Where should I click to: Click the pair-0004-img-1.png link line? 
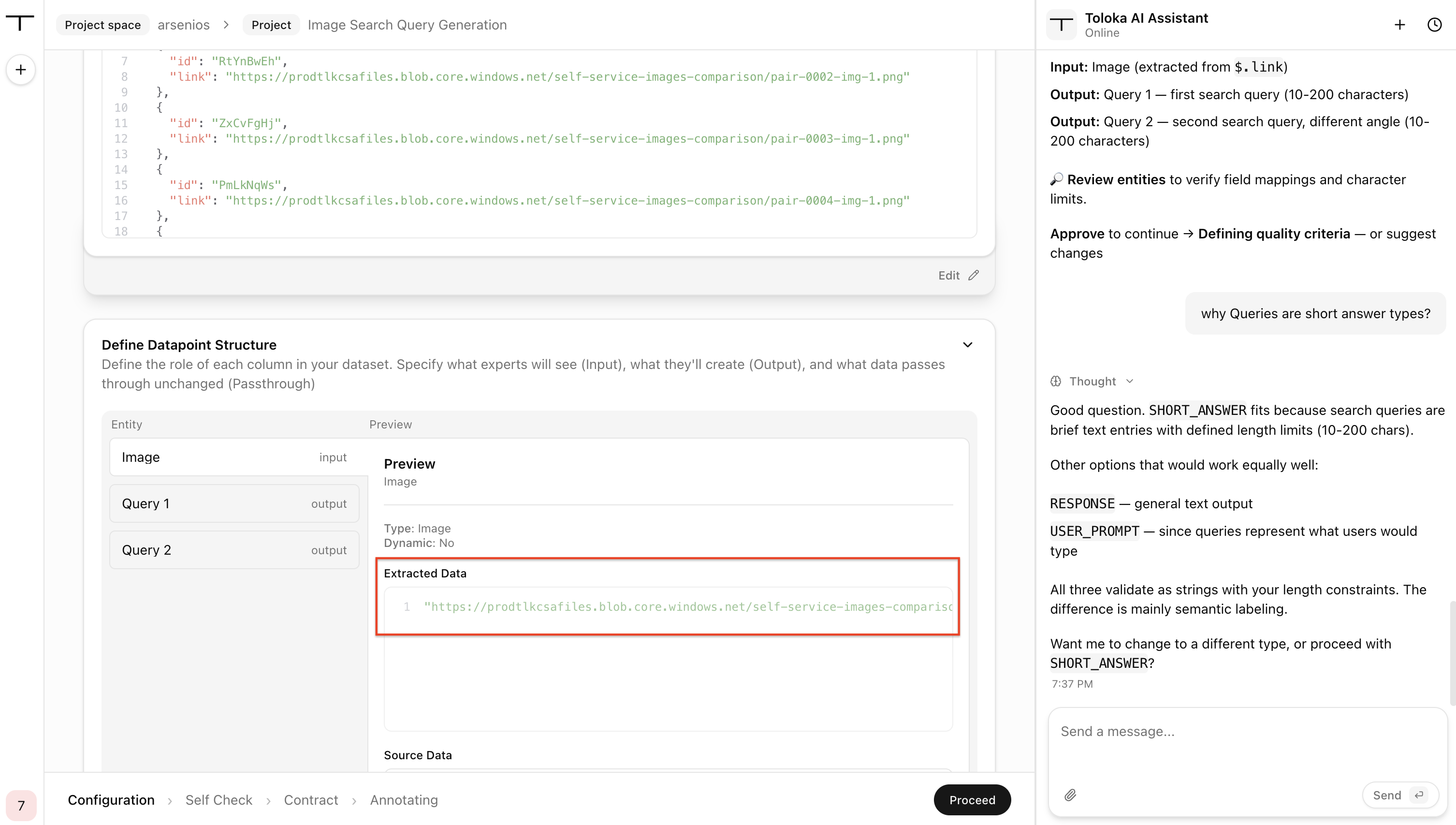point(539,201)
